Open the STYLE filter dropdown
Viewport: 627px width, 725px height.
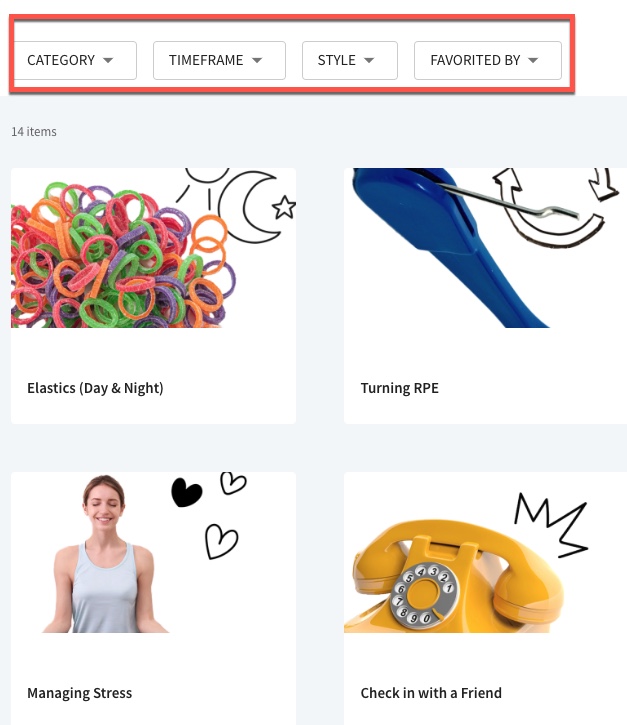pyautogui.click(x=350, y=61)
